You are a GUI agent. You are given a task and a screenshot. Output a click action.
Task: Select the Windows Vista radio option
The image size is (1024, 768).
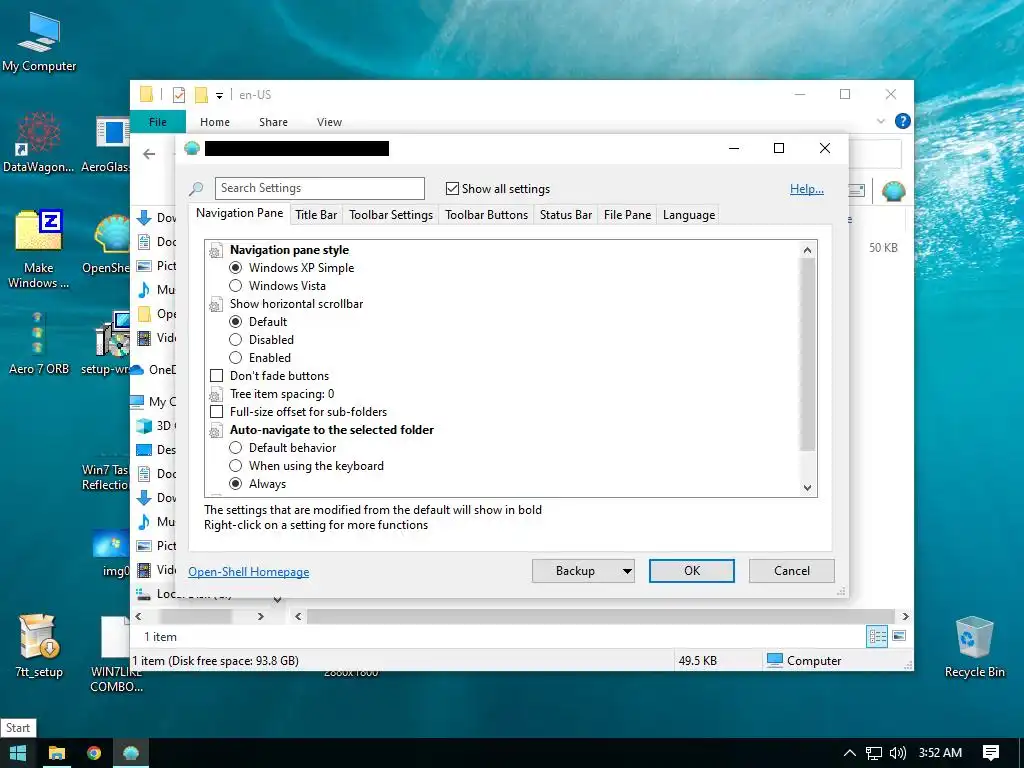click(236, 285)
